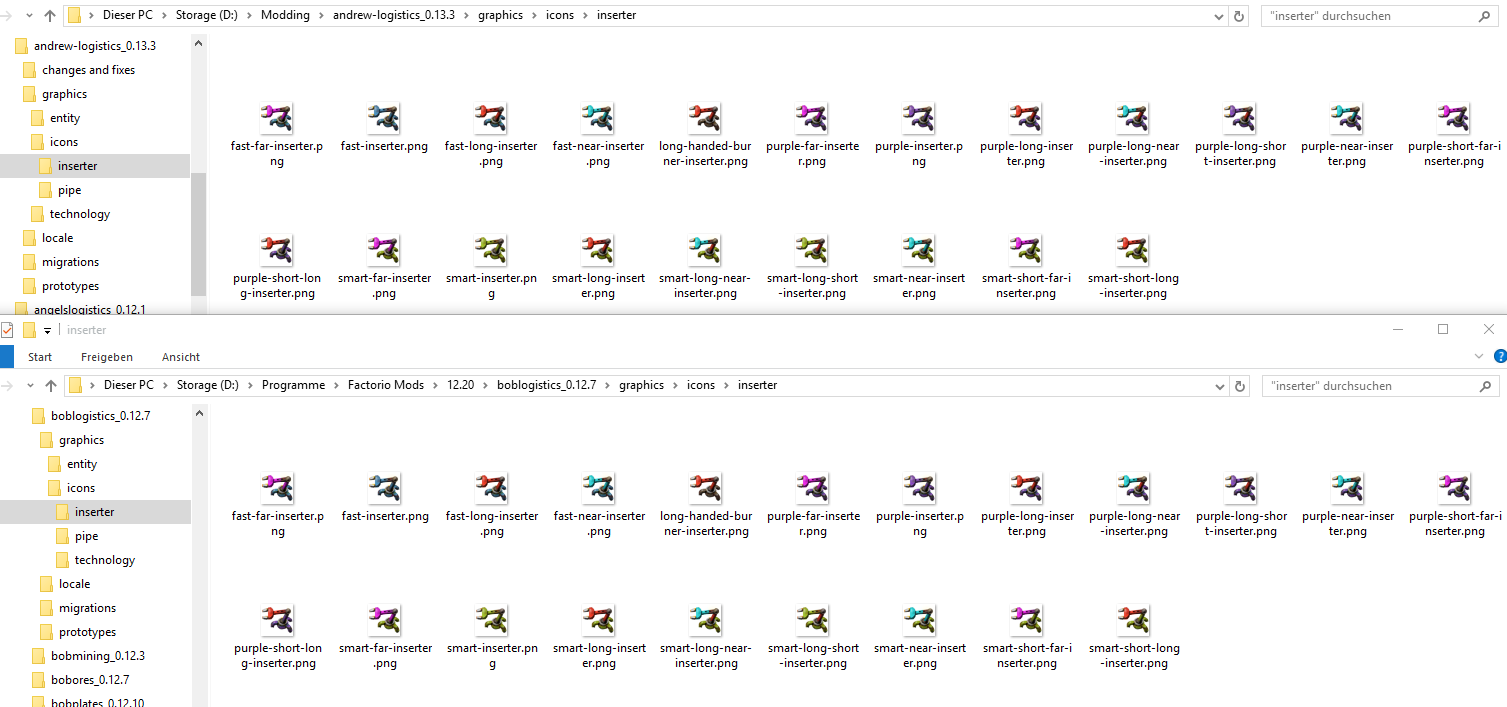Select 'prototypes' folder under andrew-logistics tree
Viewport: 1507px width, 707px height.
point(70,286)
